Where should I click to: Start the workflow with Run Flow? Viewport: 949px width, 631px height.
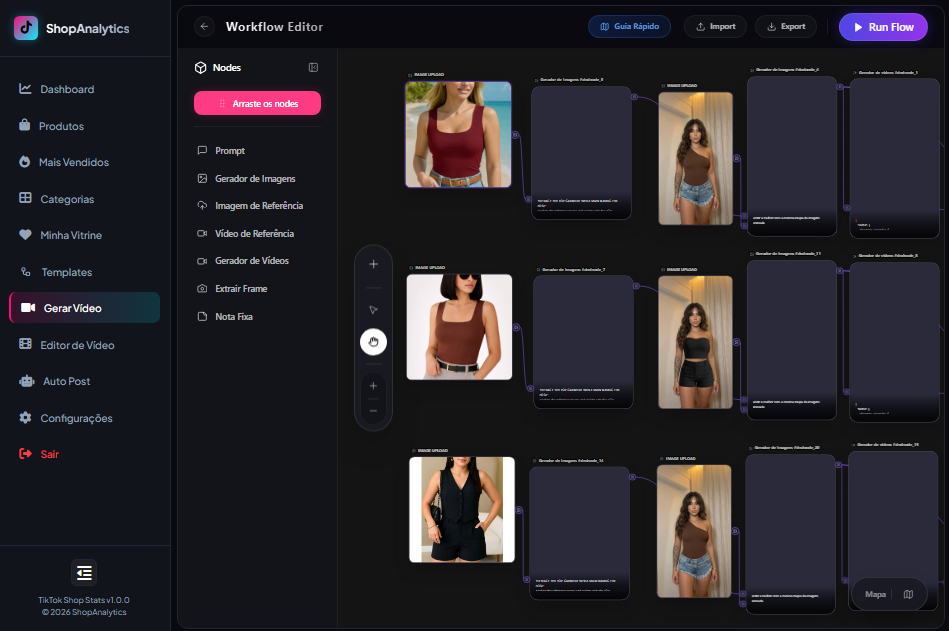point(883,27)
